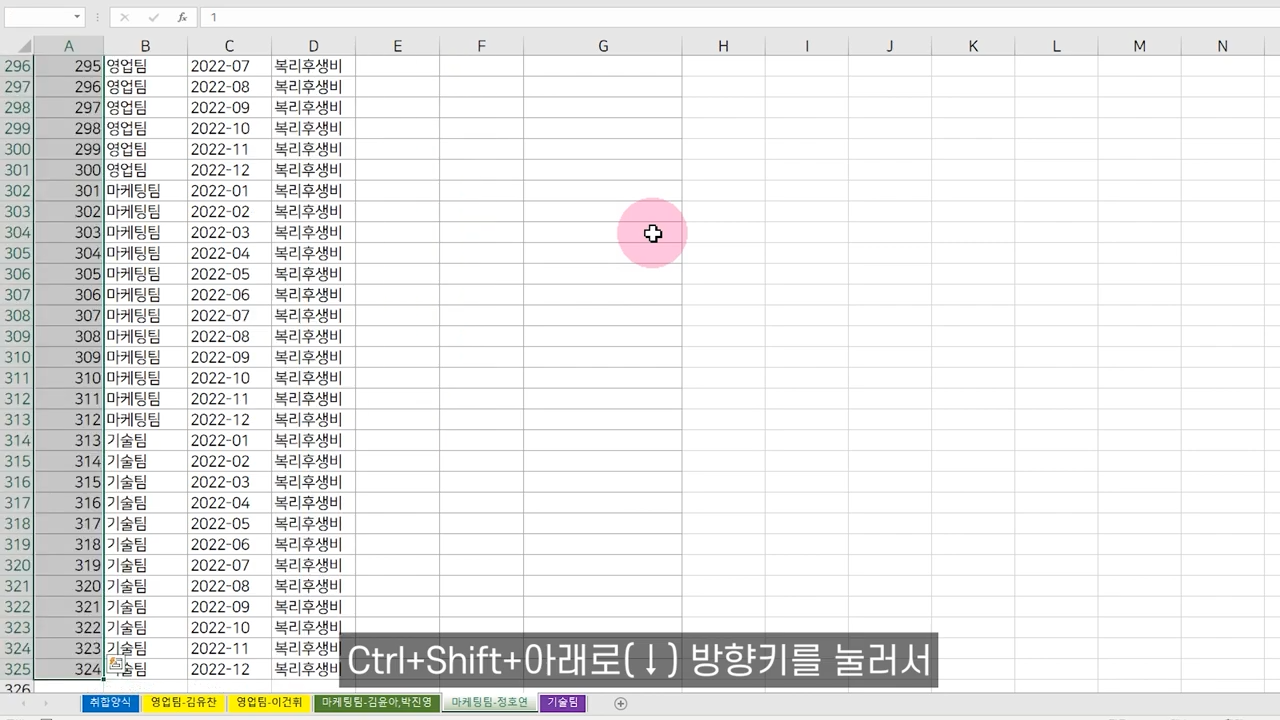Select column D header
This screenshot has height=720, width=1280.
[313, 46]
